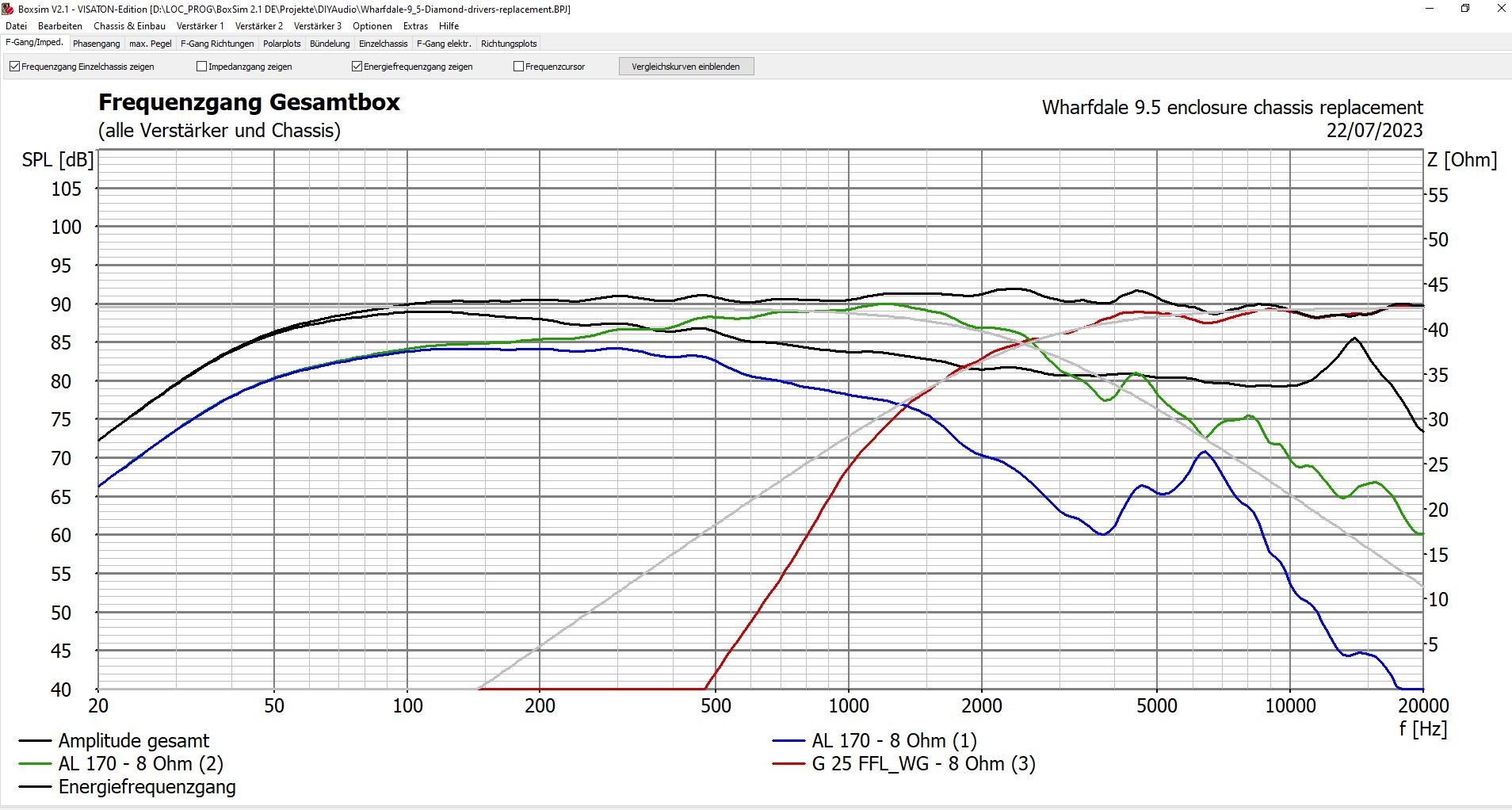This screenshot has height=810, width=1512.
Task: Enable Impedanzgang zeigen checkbox
Action: coord(201,67)
